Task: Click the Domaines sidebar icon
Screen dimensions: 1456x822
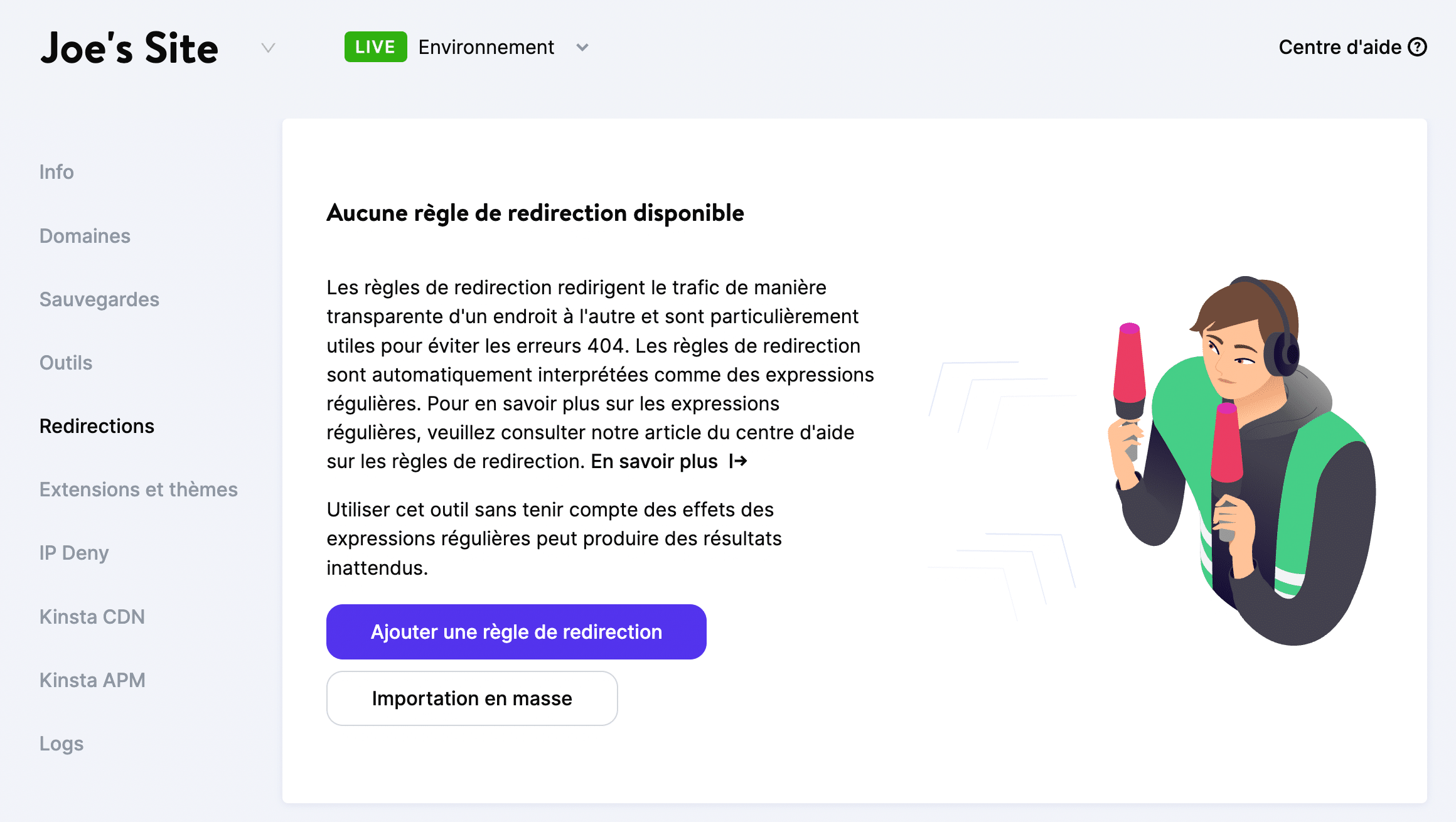Action: pyautogui.click(x=85, y=235)
